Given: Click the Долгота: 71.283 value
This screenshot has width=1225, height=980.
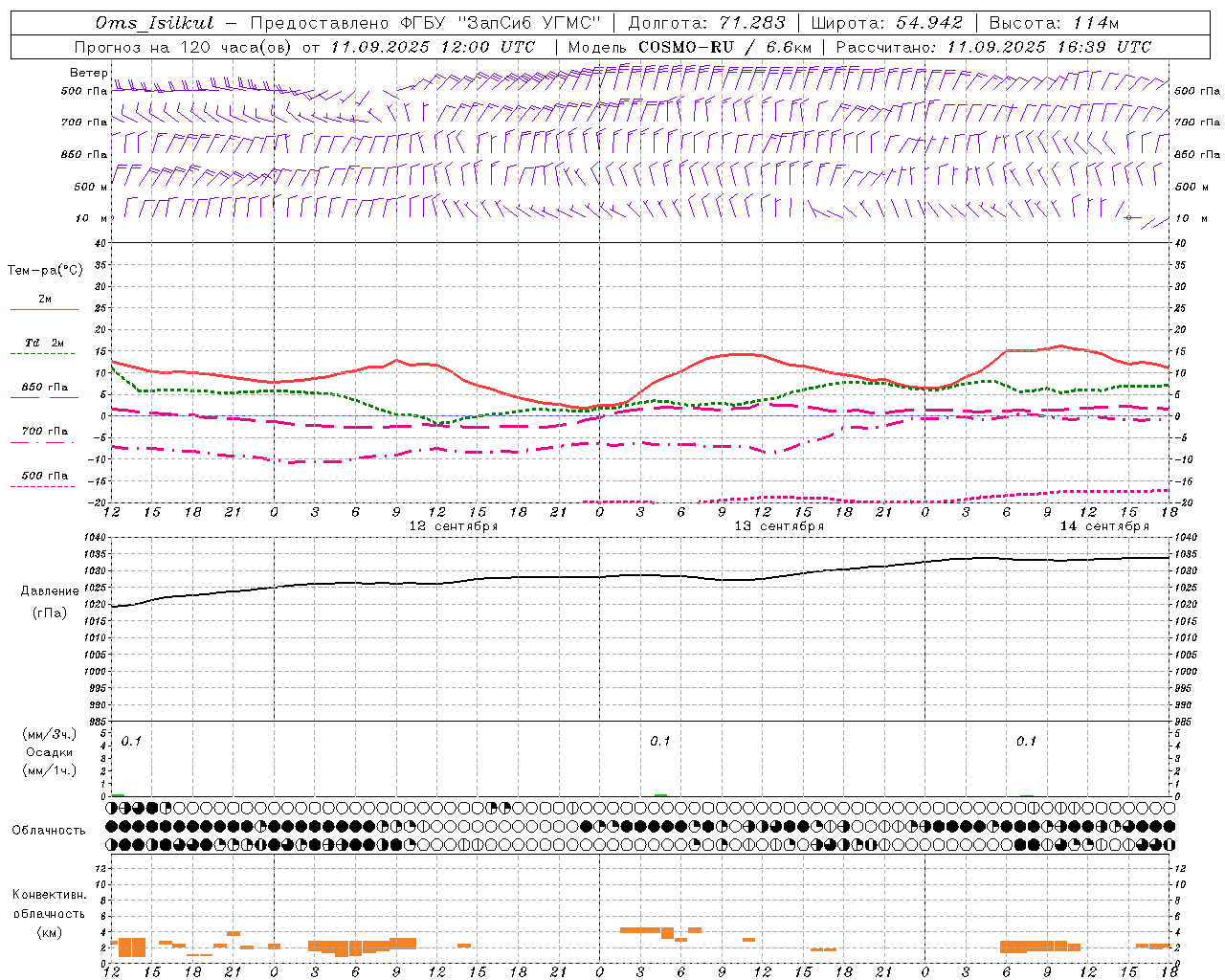Looking at the screenshot, I should pos(707,23).
